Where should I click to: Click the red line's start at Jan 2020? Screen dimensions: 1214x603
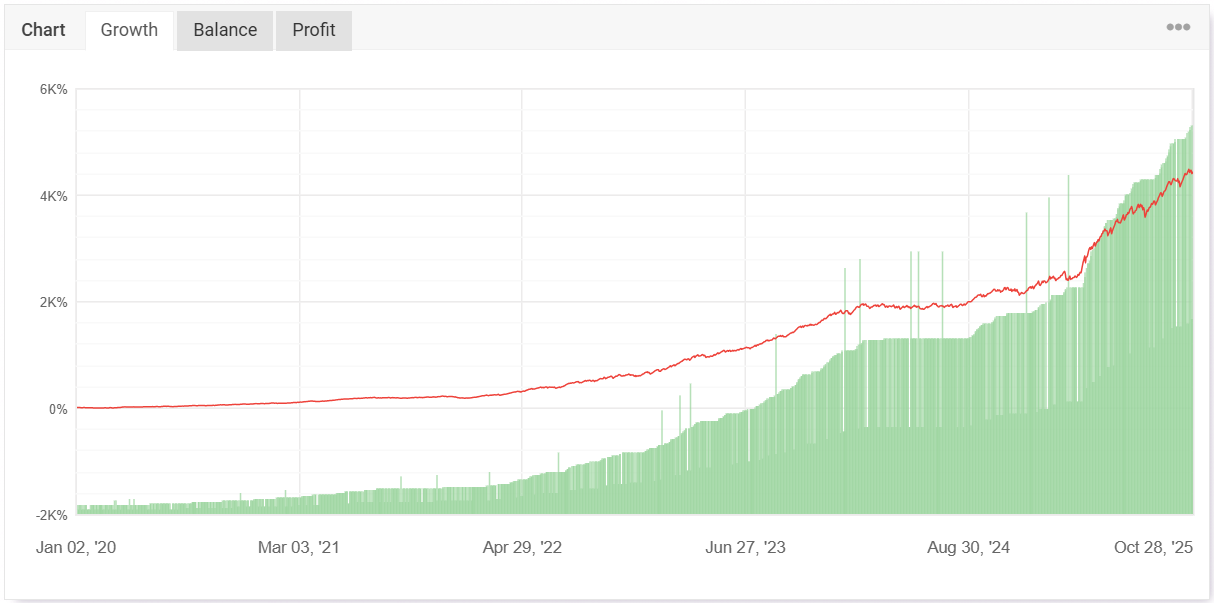(x=78, y=407)
